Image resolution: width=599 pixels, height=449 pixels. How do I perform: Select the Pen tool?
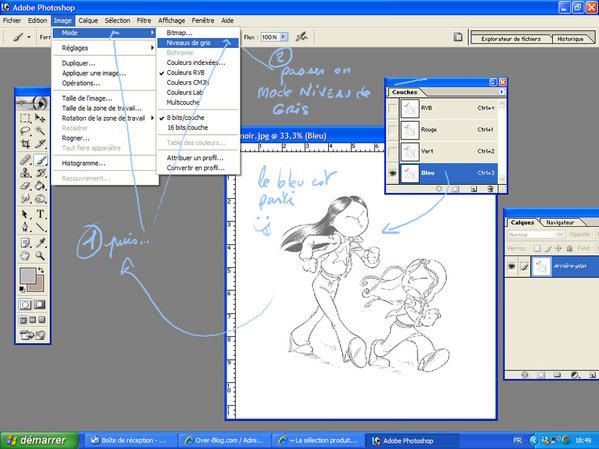[25, 227]
